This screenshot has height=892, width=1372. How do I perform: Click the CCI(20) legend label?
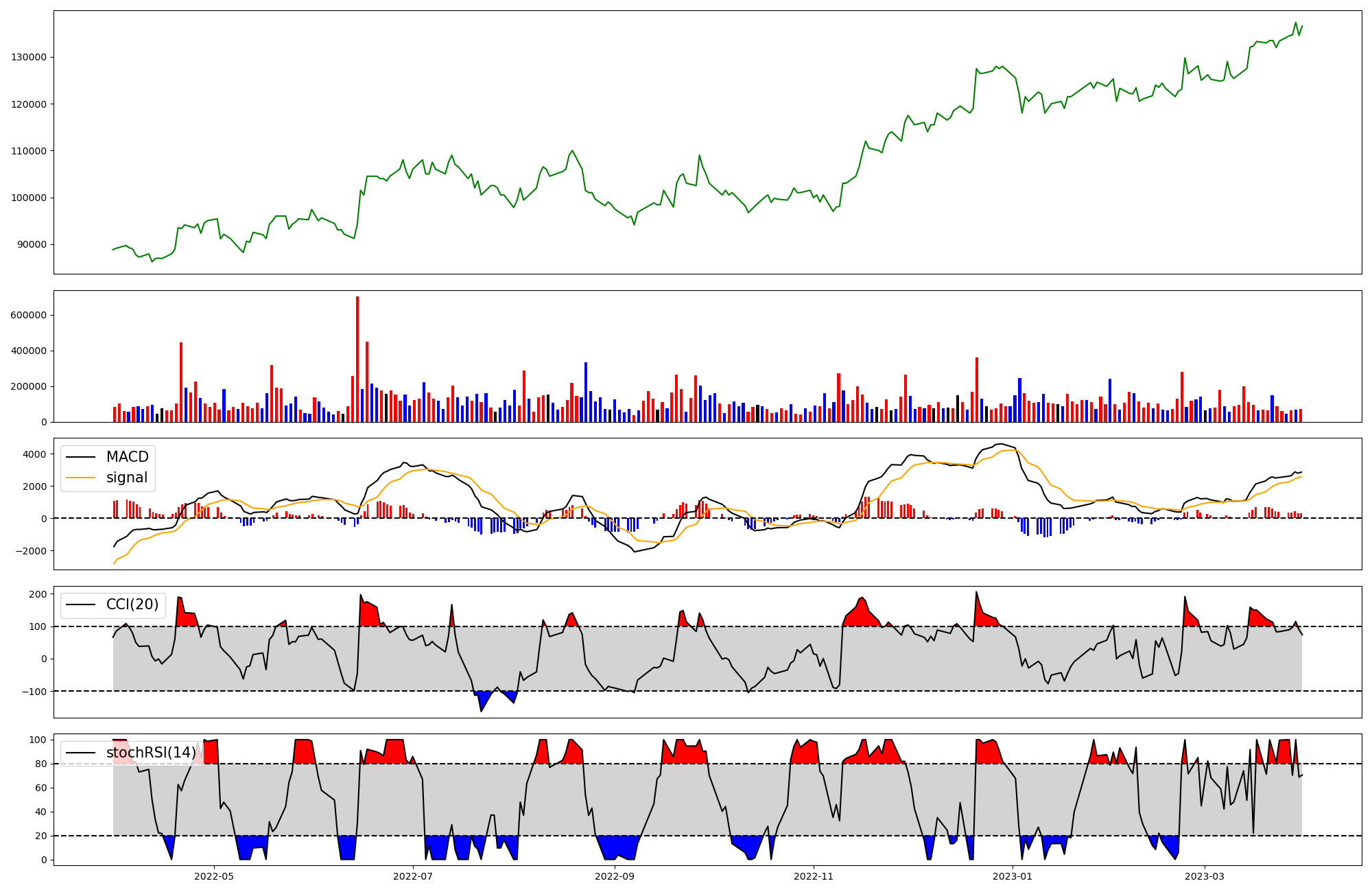coord(132,605)
